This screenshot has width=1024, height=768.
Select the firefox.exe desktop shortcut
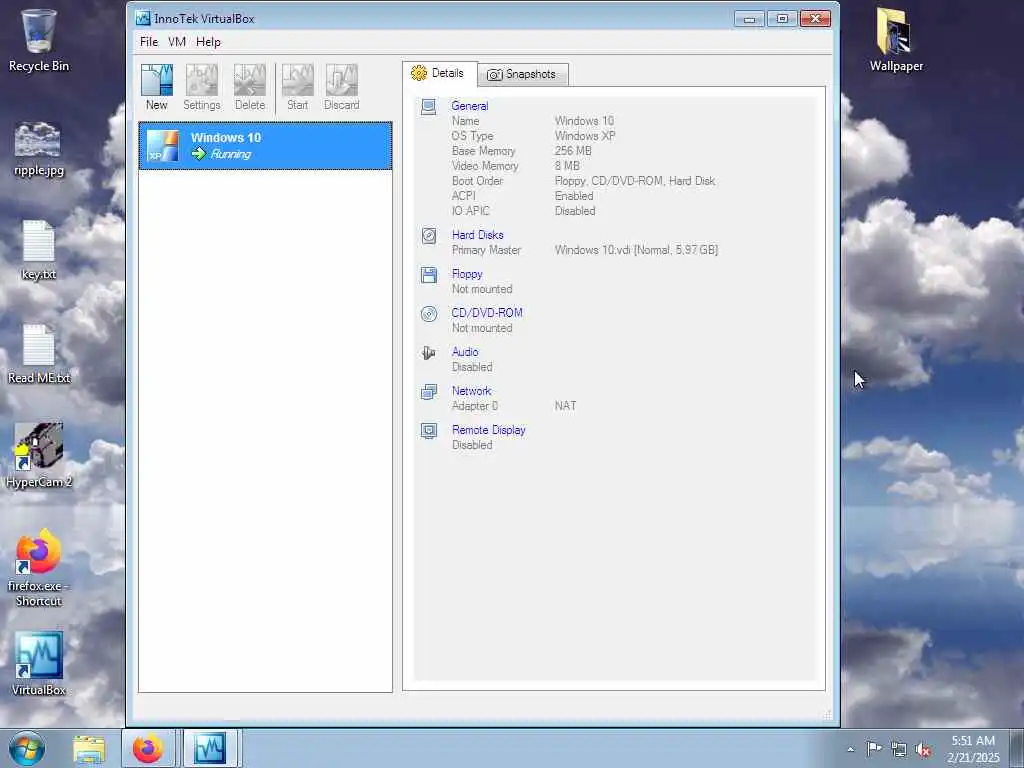39,568
